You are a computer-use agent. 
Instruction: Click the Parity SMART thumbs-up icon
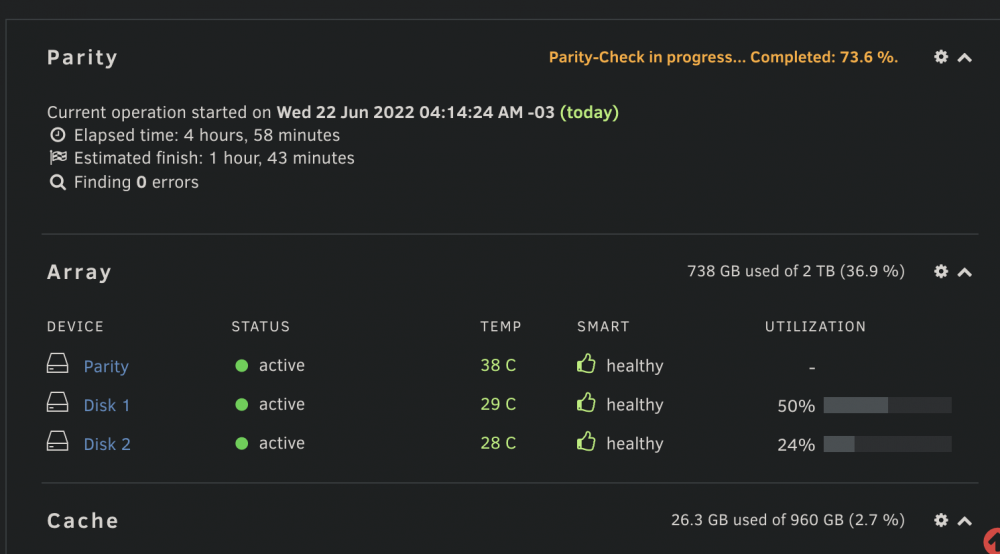pyautogui.click(x=586, y=364)
